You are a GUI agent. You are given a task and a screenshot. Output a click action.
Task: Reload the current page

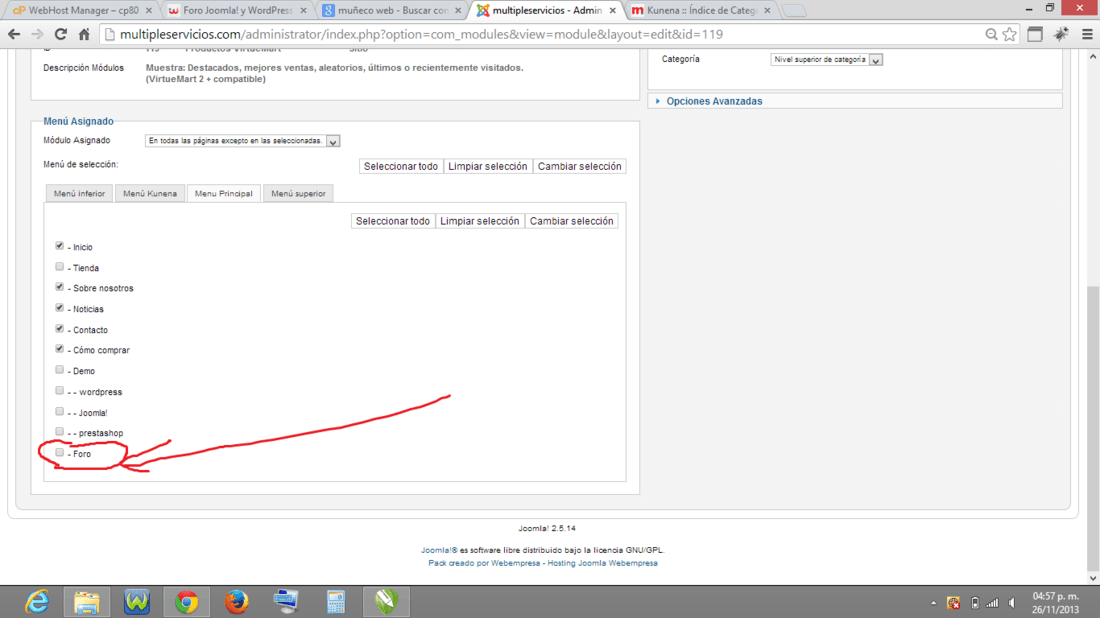click(61, 34)
